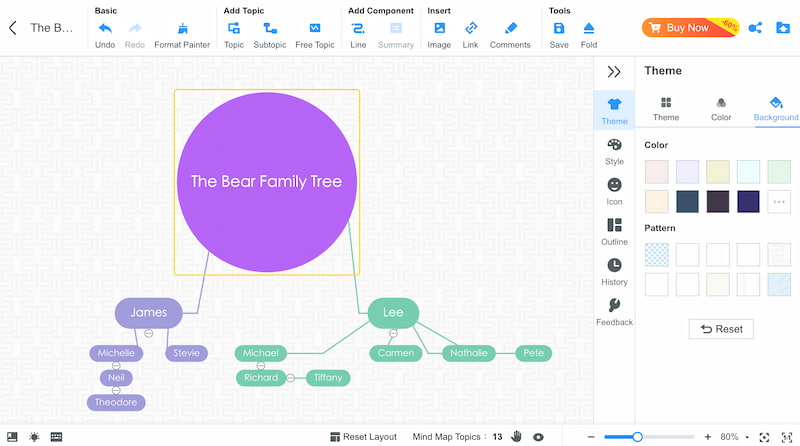Switch to the Background sub-tab

point(776,109)
